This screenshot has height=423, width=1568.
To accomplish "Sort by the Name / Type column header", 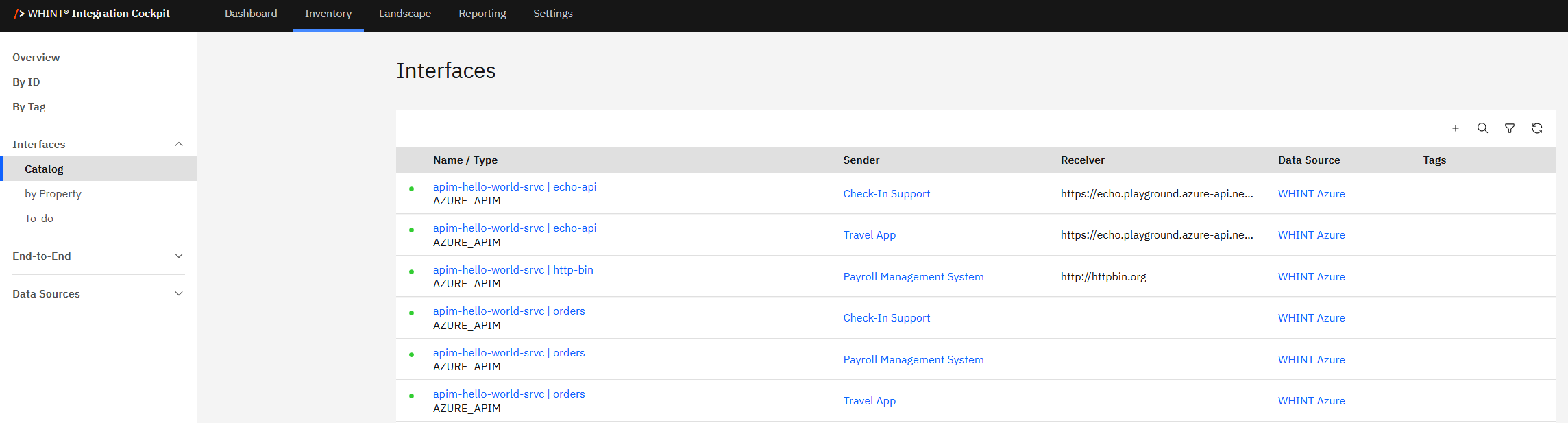I will coord(465,160).
